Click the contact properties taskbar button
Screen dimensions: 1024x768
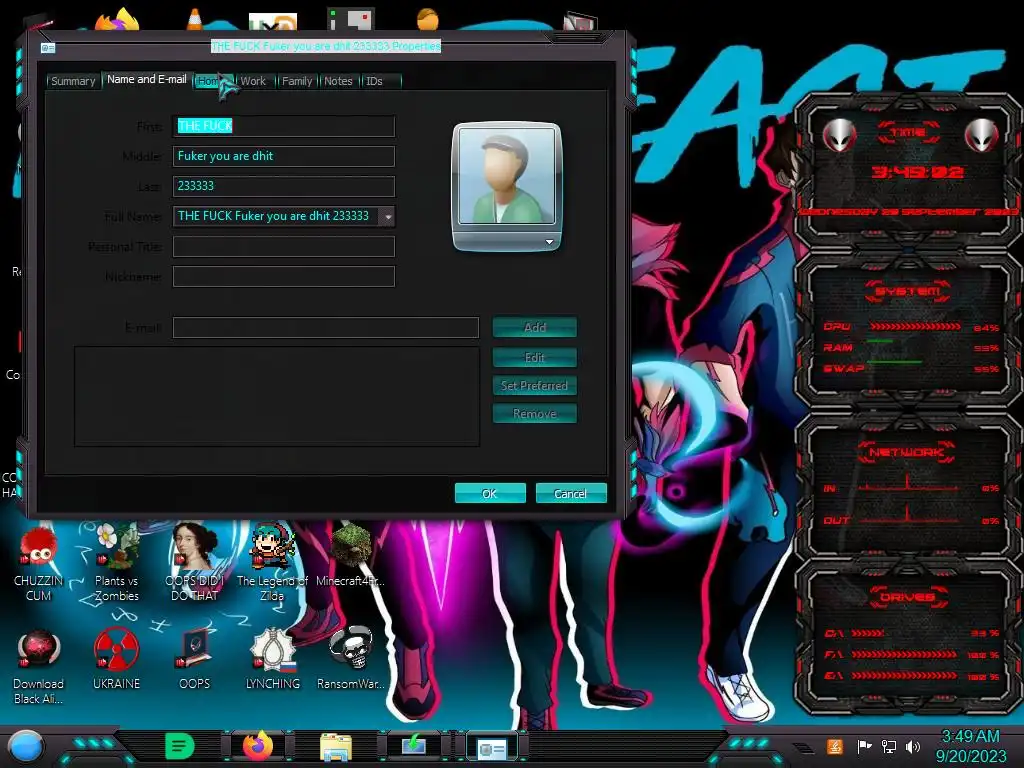point(492,747)
